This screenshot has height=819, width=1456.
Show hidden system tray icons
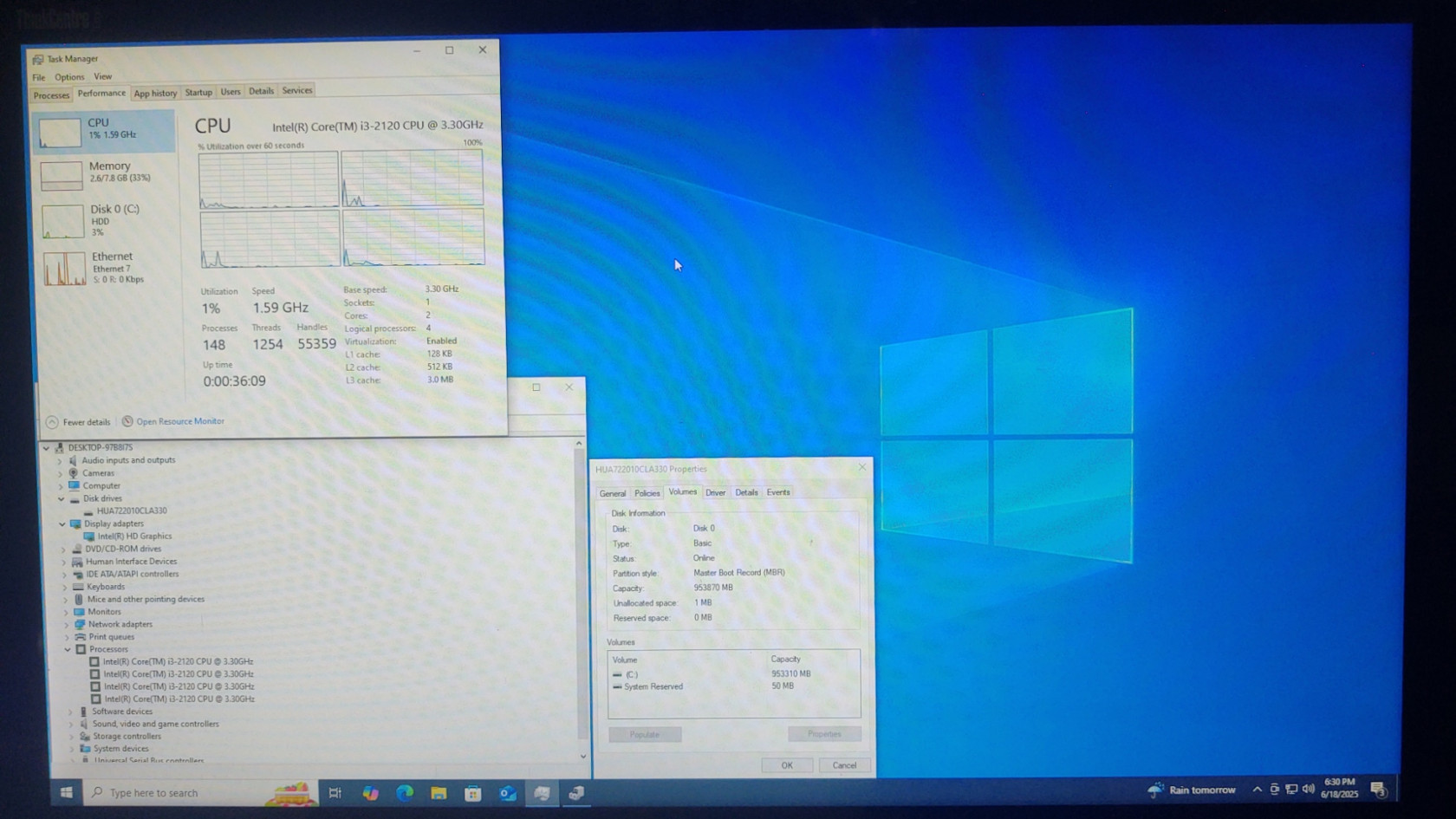1257,790
